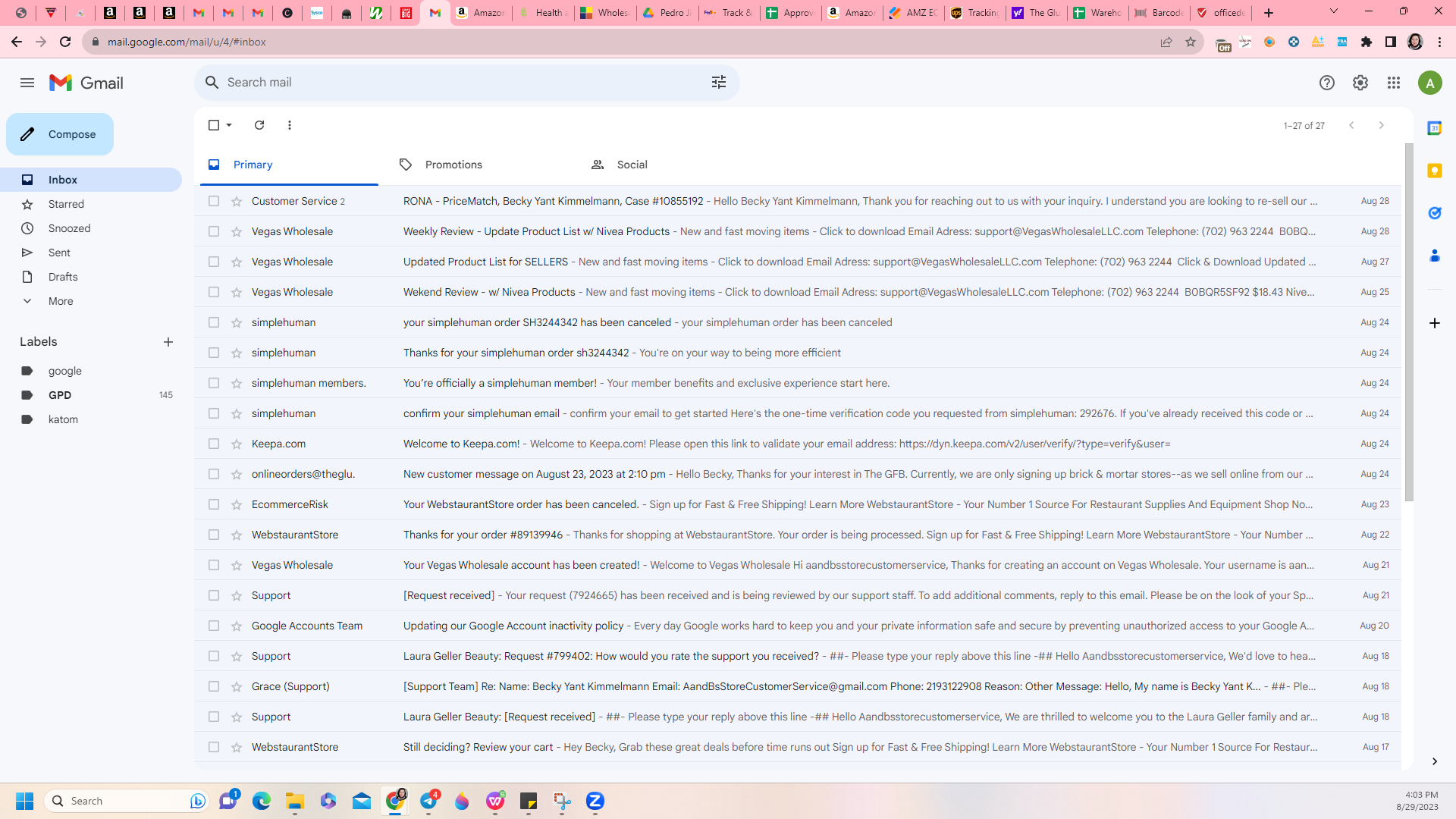The width and height of the screenshot is (1456, 819).
Task: Open Google Tasks side panel icon
Action: tap(1434, 213)
